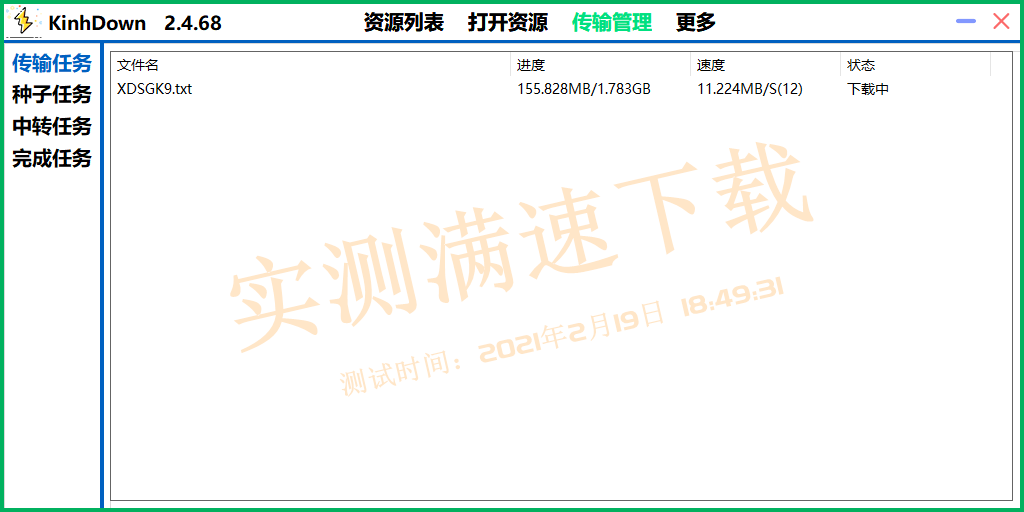Click the KinhDown lightning logo icon

pos(23,21)
